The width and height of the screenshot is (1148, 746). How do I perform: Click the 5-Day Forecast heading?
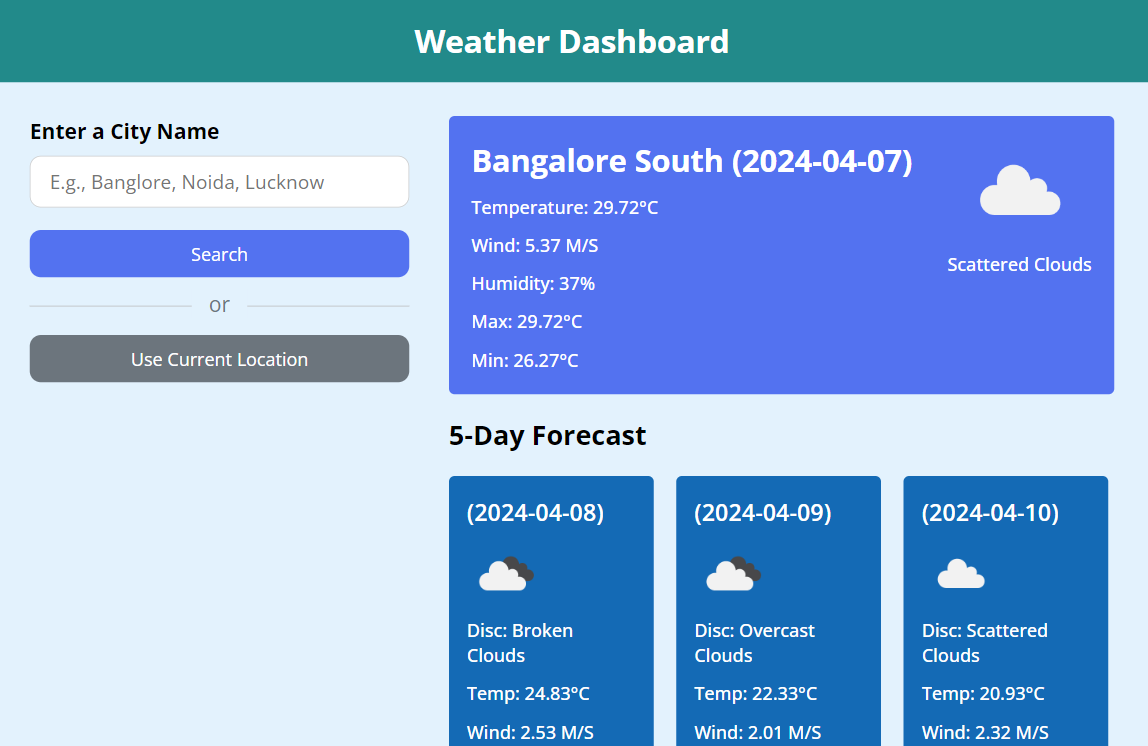(x=547, y=436)
